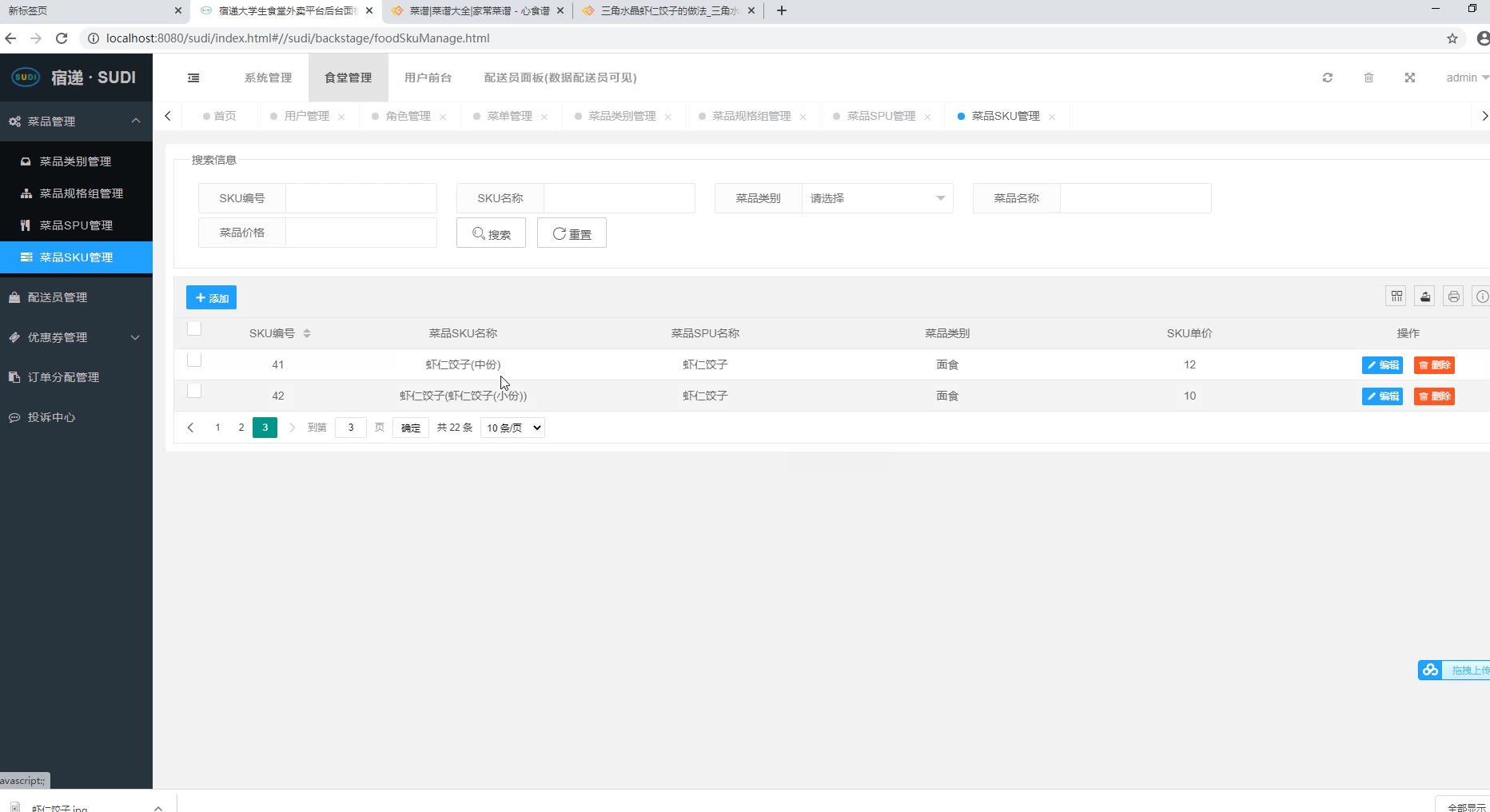Screen dimensions: 1490x812
Task: Sort by SKU编号 column arrows
Action: click(307, 333)
